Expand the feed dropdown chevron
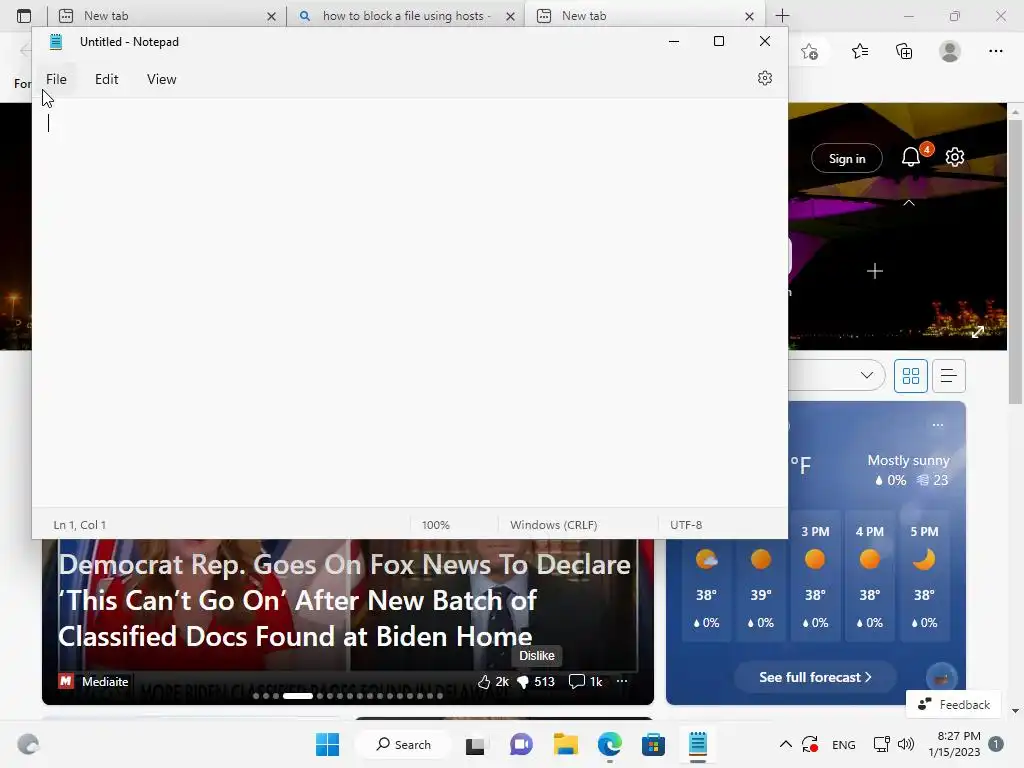This screenshot has width=1024, height=768. (x=867, y=375)
